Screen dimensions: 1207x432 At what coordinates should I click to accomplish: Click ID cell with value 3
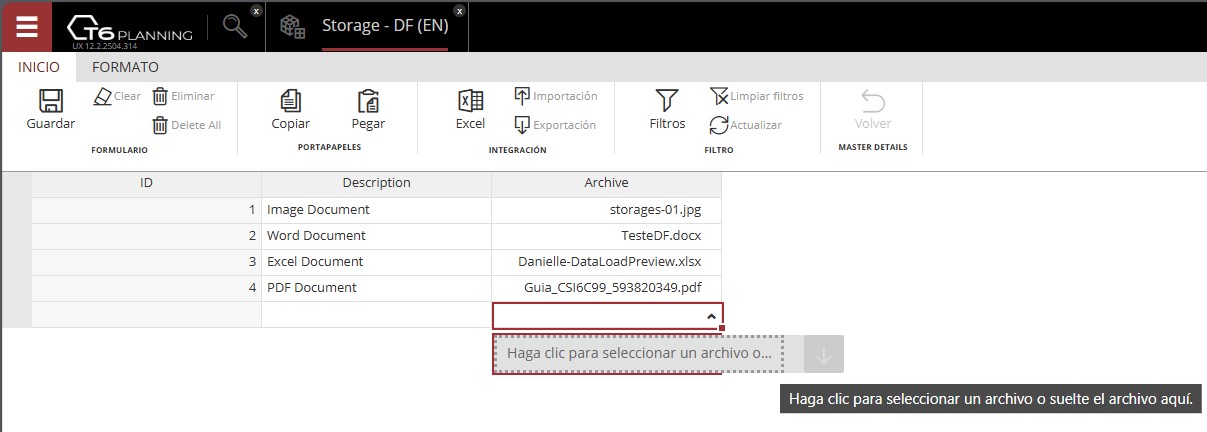[x=146, y=262]
